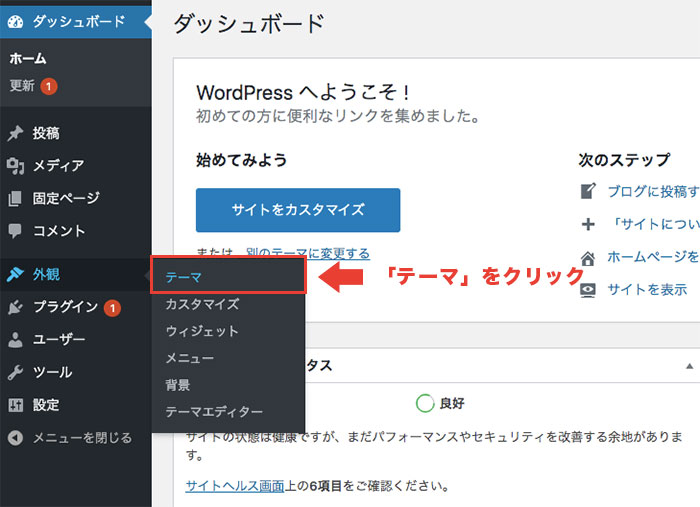Open ダッシュボード in the sidebar

coord(76,21)
